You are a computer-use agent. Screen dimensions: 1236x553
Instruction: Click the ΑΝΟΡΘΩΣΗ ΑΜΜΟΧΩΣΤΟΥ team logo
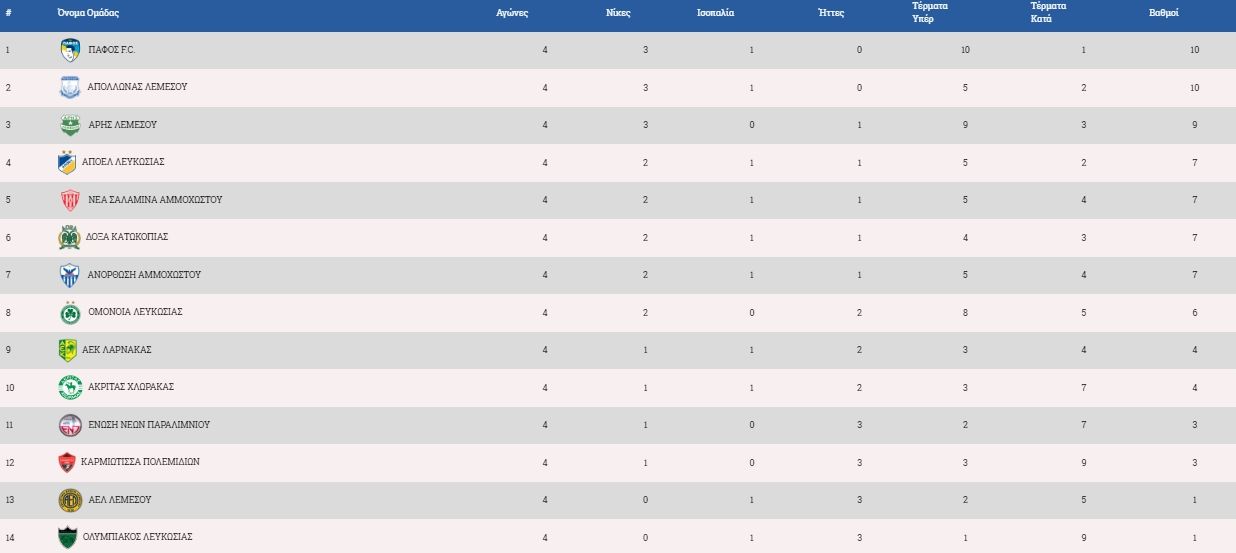click(69, 275)
